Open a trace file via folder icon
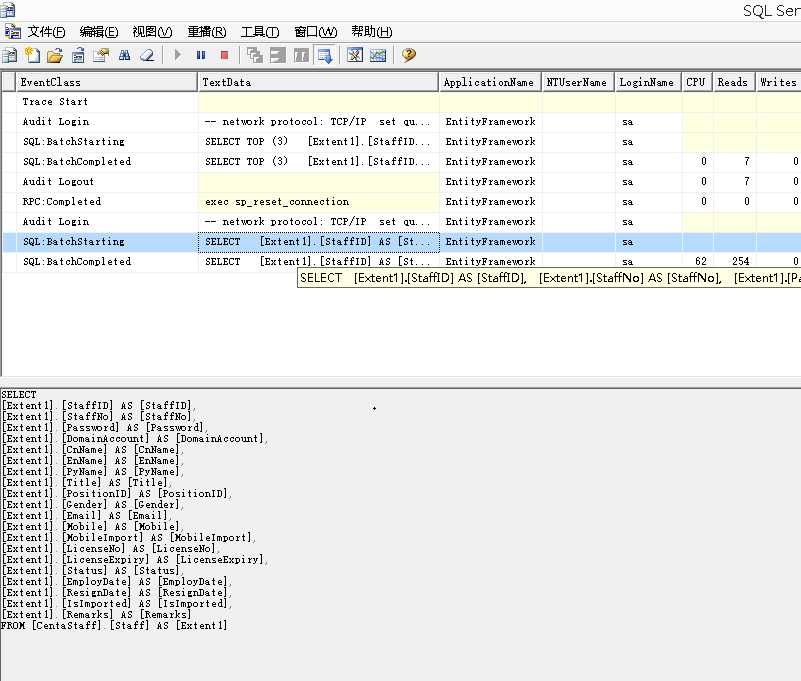This screenshot has width=801, height=681. [55, 55]
